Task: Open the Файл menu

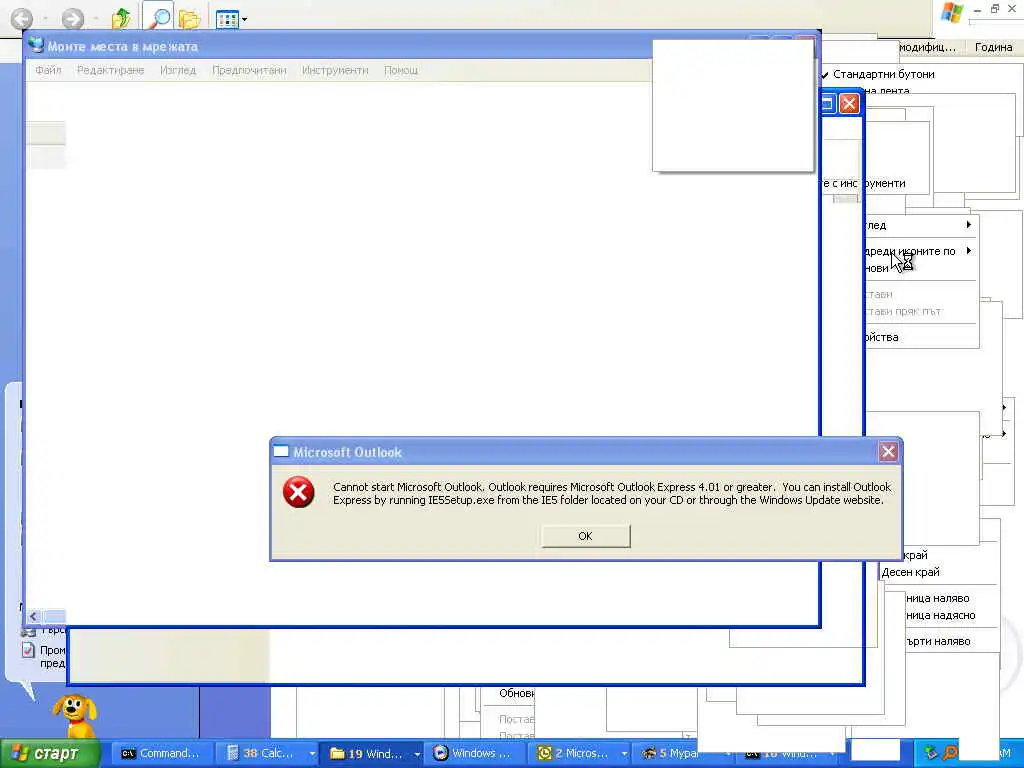Action: (x=48, y=70)
